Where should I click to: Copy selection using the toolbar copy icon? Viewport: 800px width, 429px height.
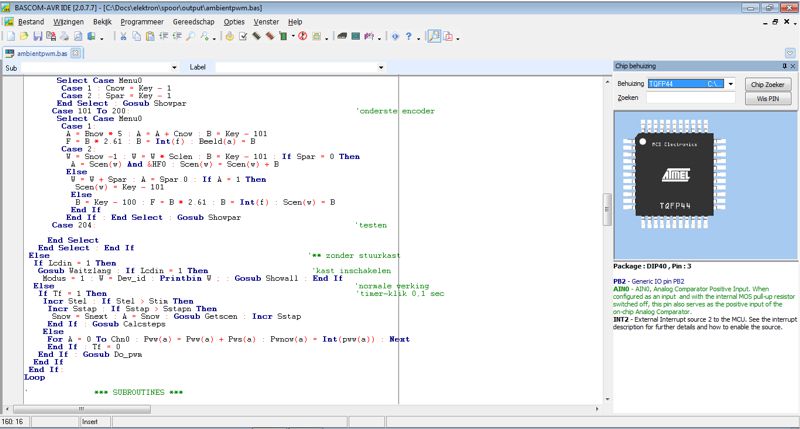136,36
